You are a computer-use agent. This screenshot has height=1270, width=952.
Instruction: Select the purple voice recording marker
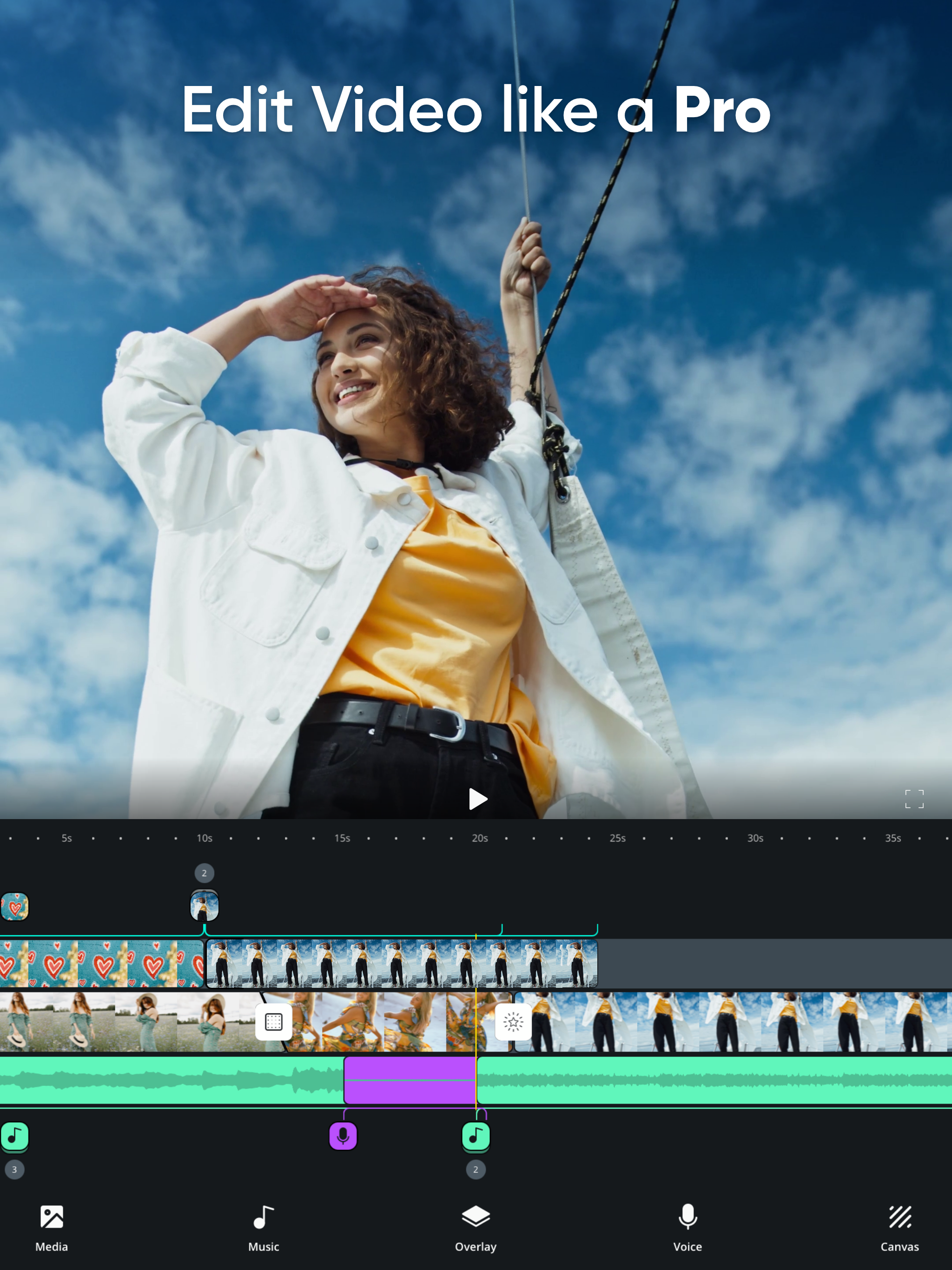pyautogui.click(x=343, y=1136)
